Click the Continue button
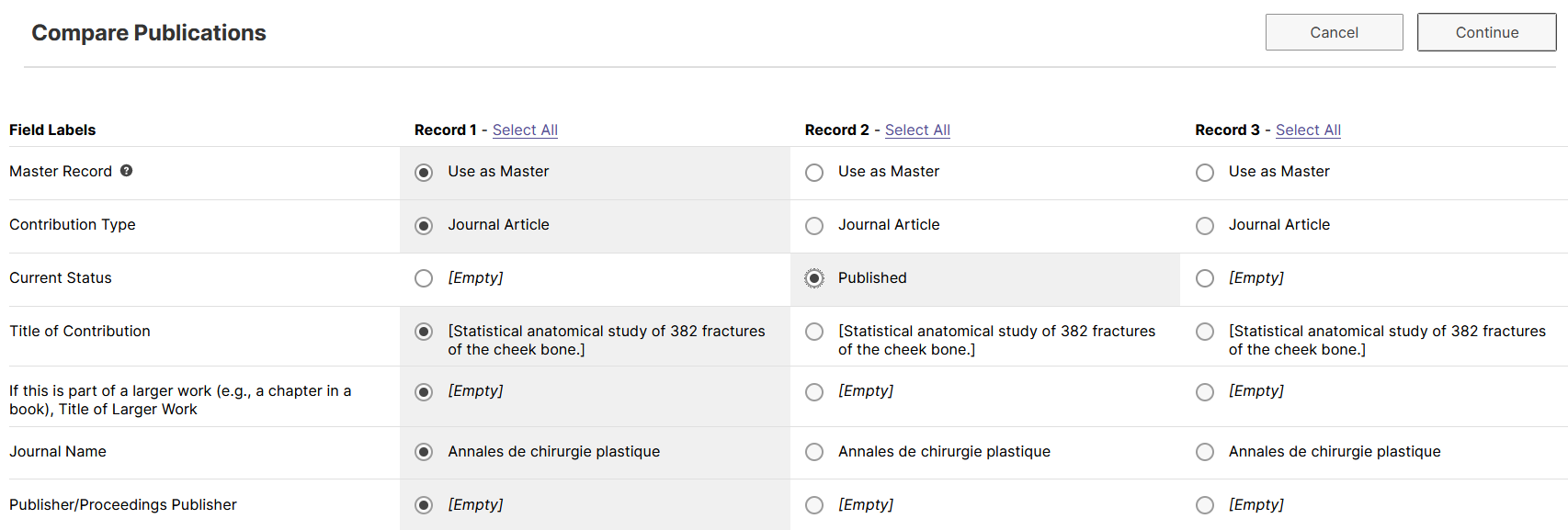This screenshot has width=1568, height=530. (1487, 32)
